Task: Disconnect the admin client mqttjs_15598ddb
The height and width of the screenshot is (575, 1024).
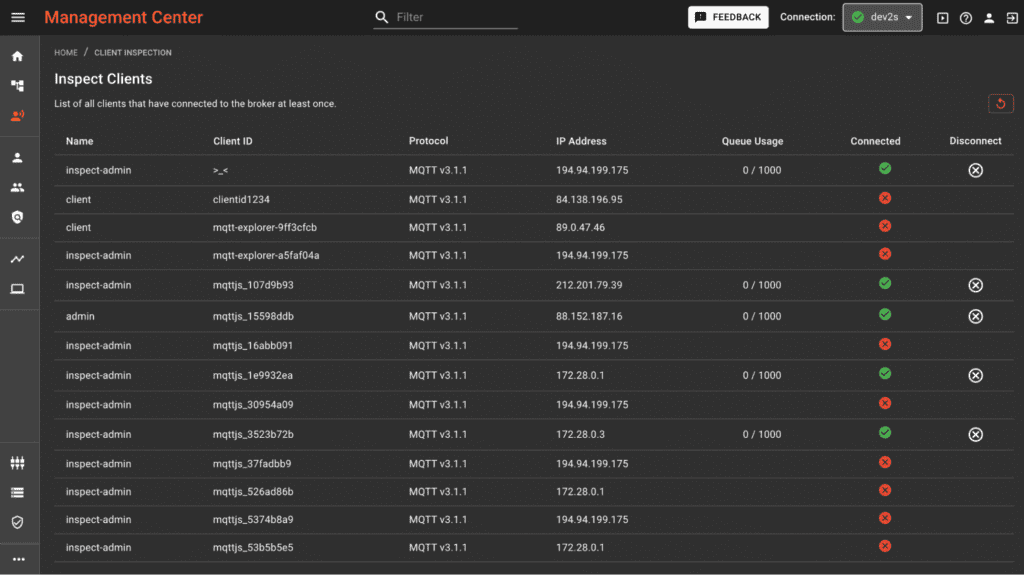Action: (975, 316)
